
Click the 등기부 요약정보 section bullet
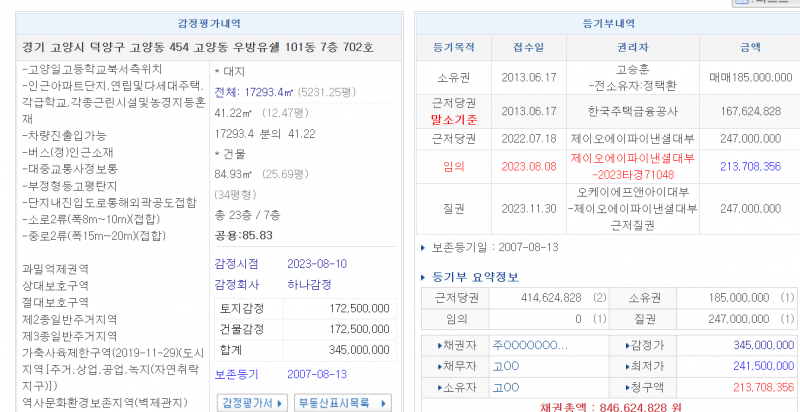click(424, 276)
